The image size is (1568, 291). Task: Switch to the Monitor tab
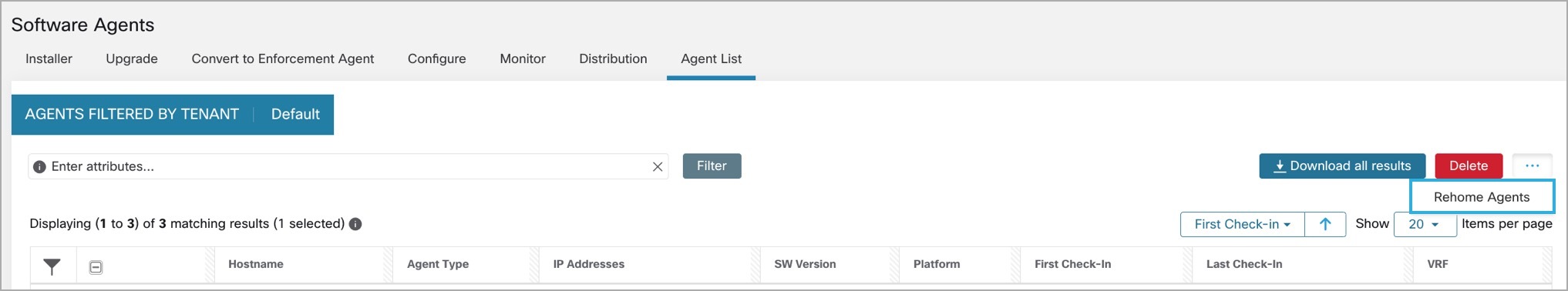tap(523, 59)
